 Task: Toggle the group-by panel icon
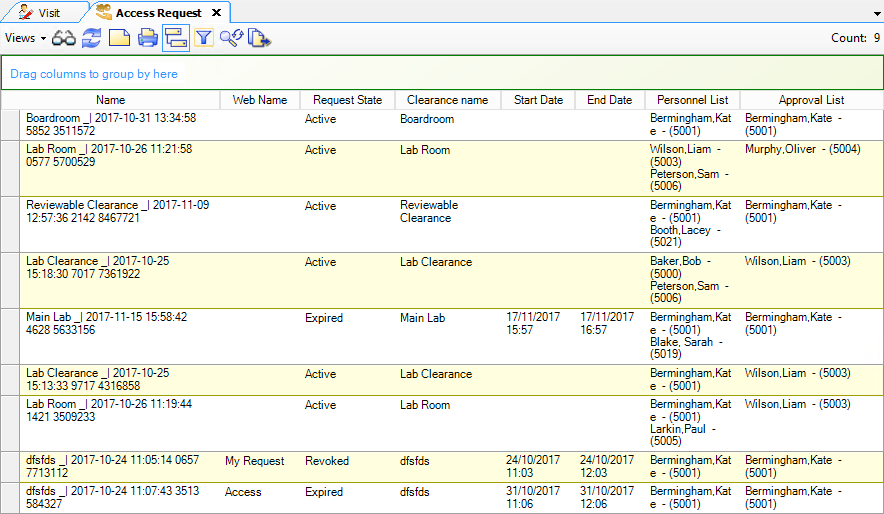click(176, 38)
